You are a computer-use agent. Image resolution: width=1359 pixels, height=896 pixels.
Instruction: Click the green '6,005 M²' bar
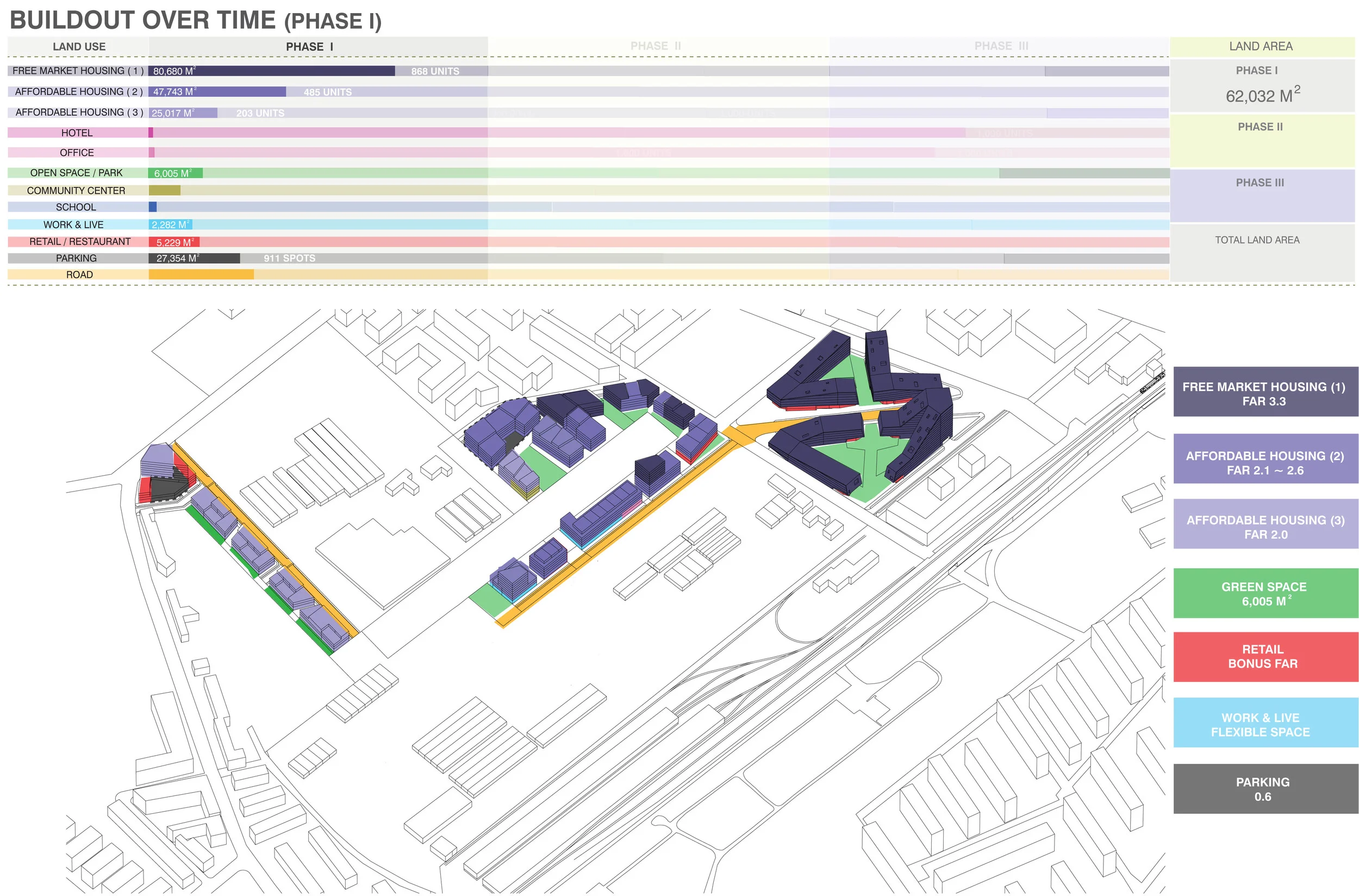click(176, 173)
